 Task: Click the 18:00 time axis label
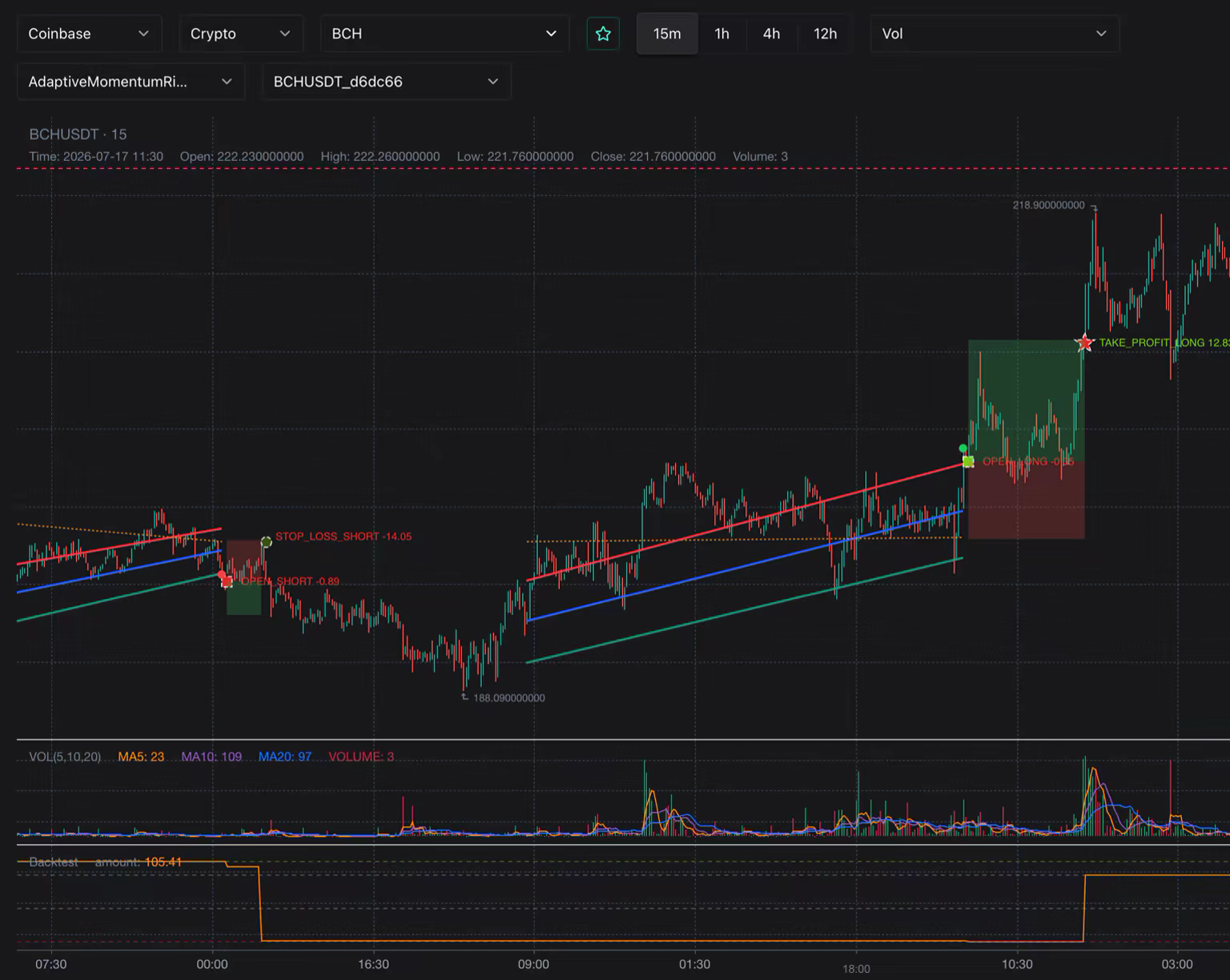856,970
